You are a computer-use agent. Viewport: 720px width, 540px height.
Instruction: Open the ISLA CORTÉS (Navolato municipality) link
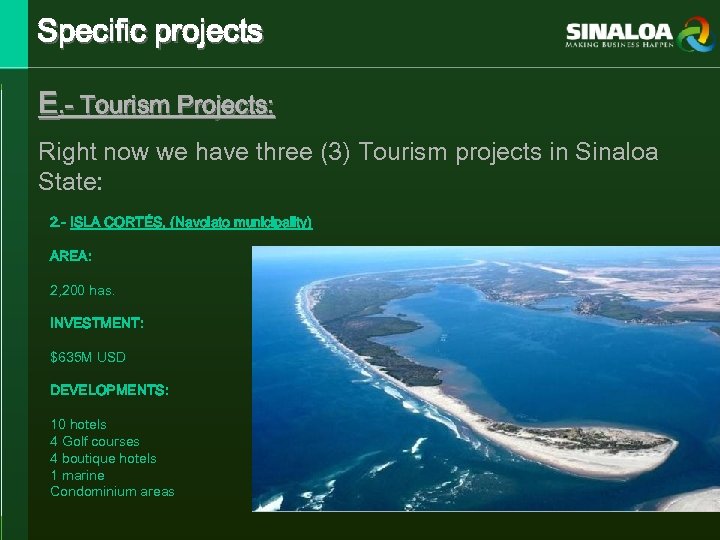[x=191, y=222]
